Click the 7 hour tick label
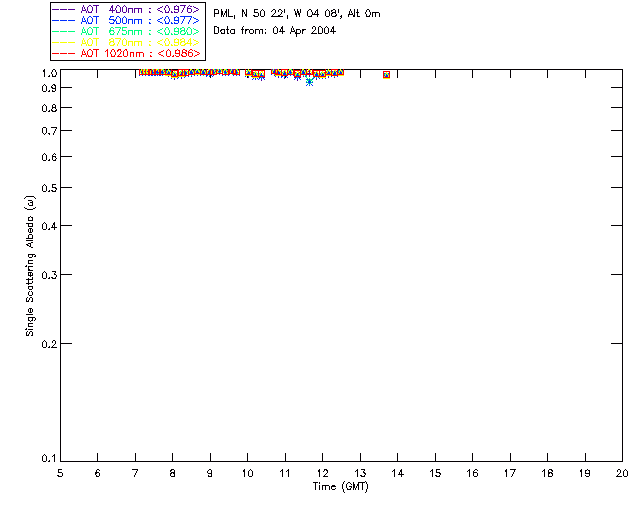The image size is (640, 512). pos(135,473)
